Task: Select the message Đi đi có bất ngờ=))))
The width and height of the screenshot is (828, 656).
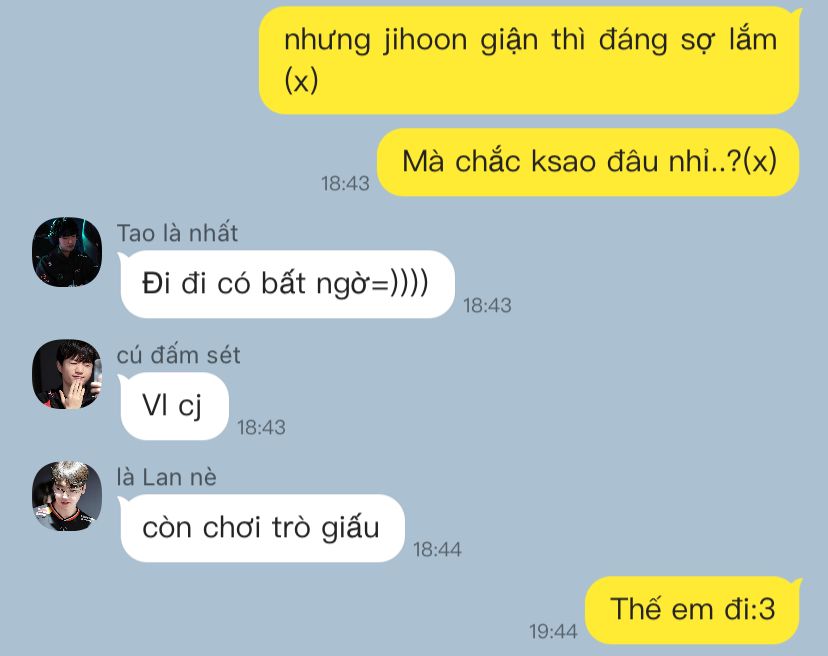Action: [287, 284]
